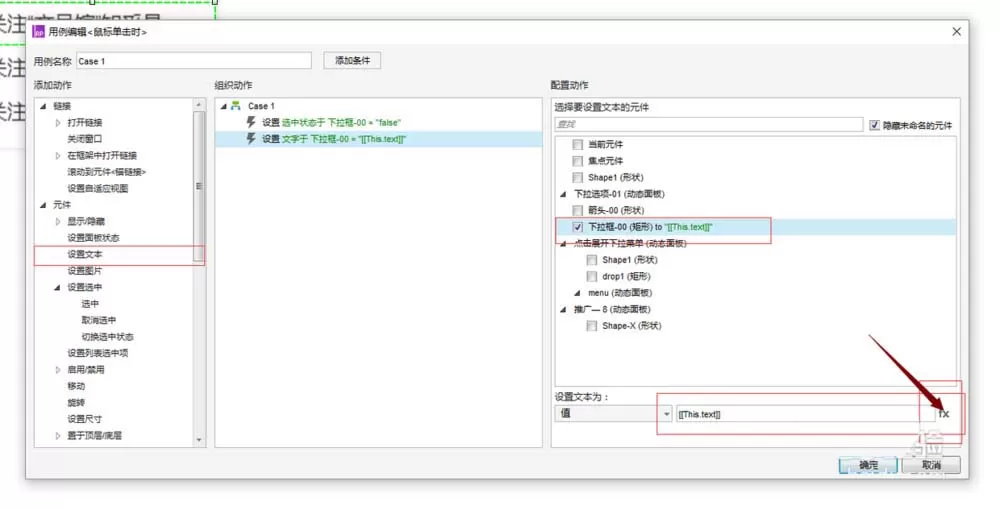Select the 选中 action under 设置选中

click(x=90, y=303)
